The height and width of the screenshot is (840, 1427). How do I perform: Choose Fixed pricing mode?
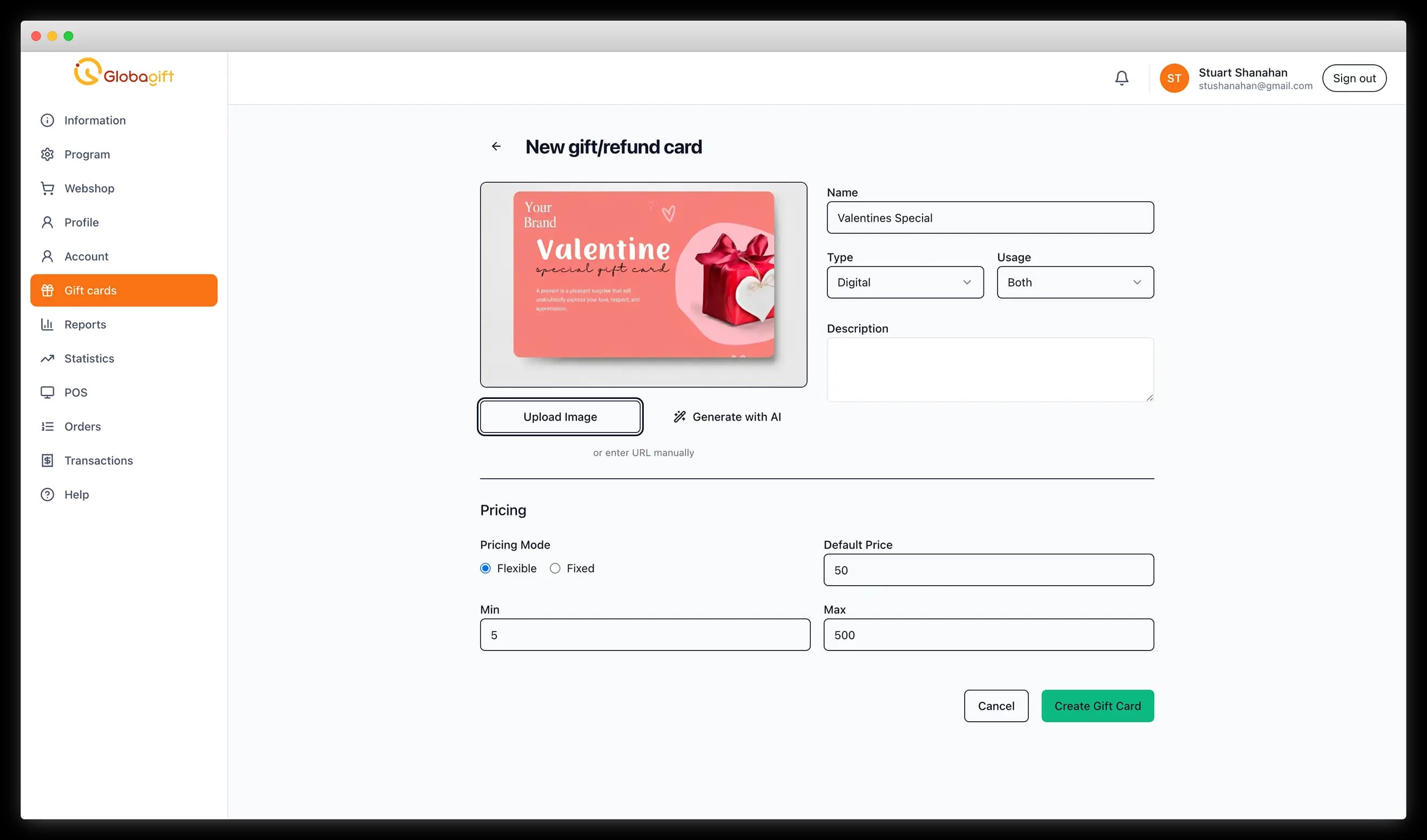[x=555, y=568]
